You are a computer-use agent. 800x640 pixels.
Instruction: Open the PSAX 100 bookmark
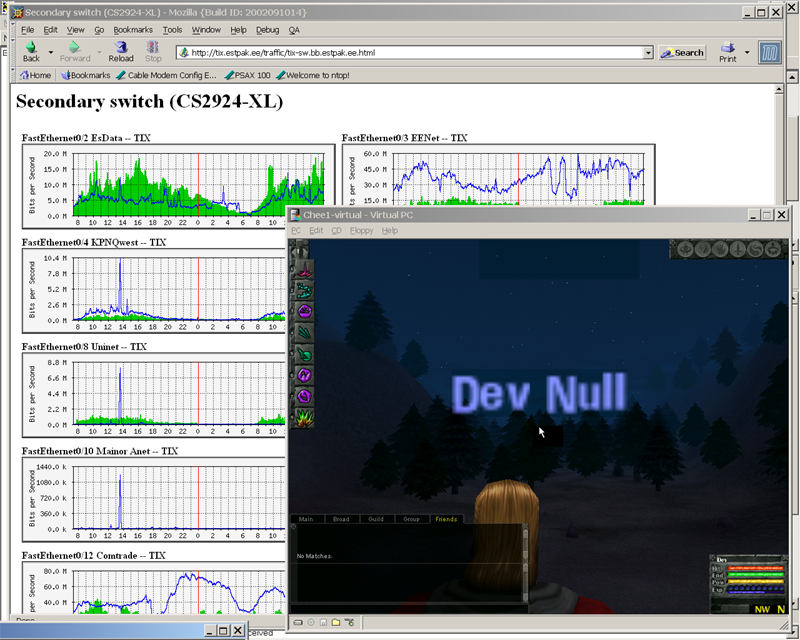click(247, 76)
